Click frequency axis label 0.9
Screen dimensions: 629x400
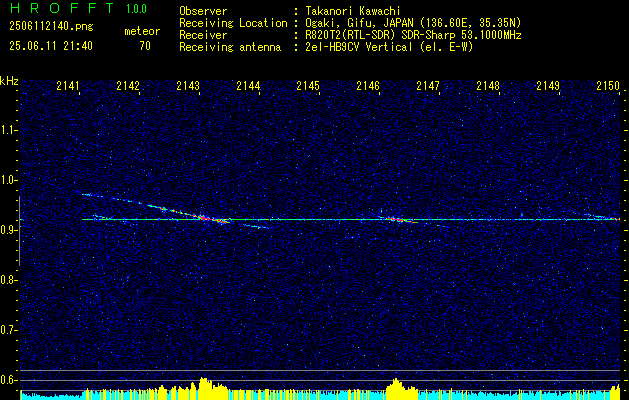8,230
